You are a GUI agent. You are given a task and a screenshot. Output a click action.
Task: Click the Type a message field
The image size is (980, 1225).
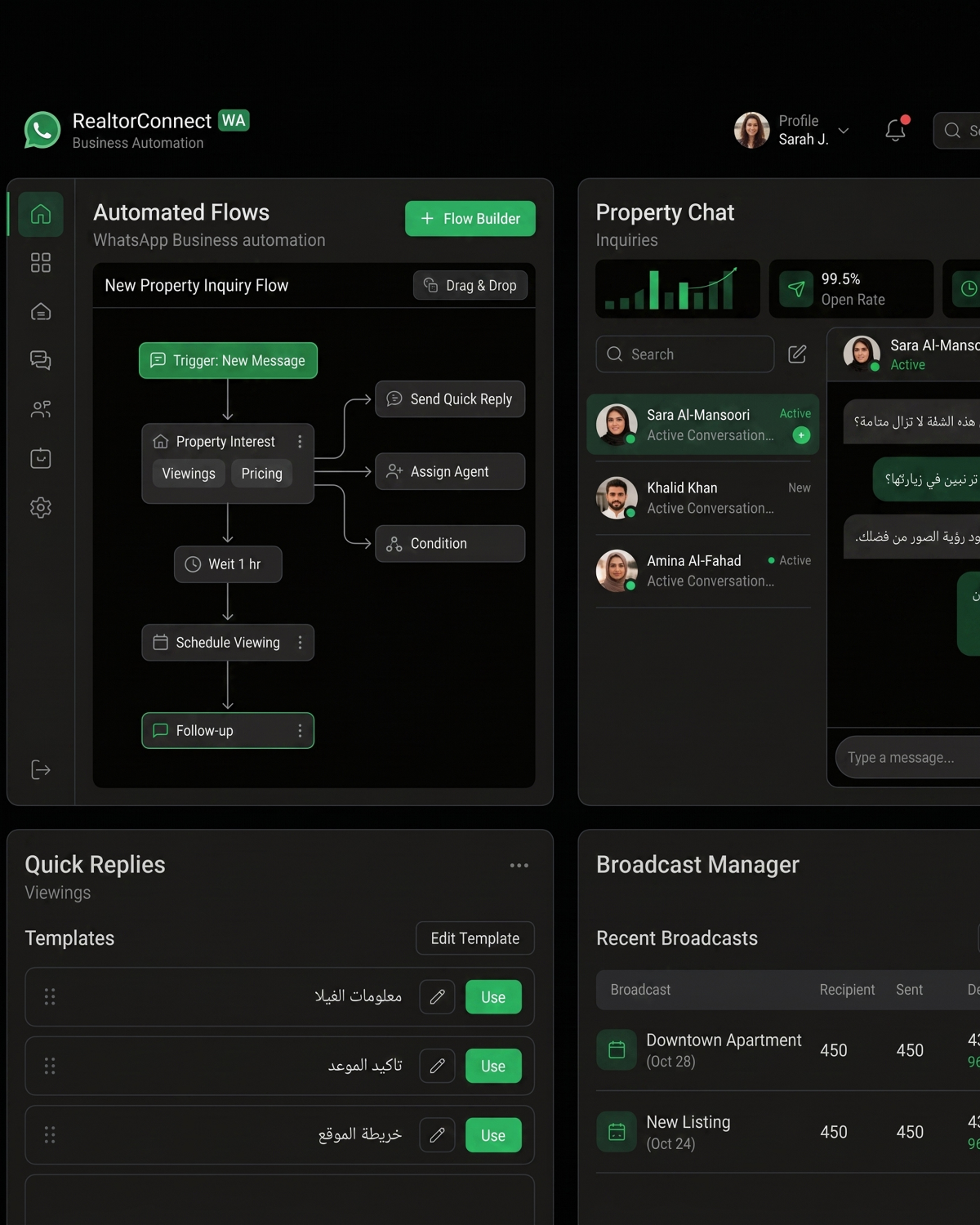click(907, 757)
